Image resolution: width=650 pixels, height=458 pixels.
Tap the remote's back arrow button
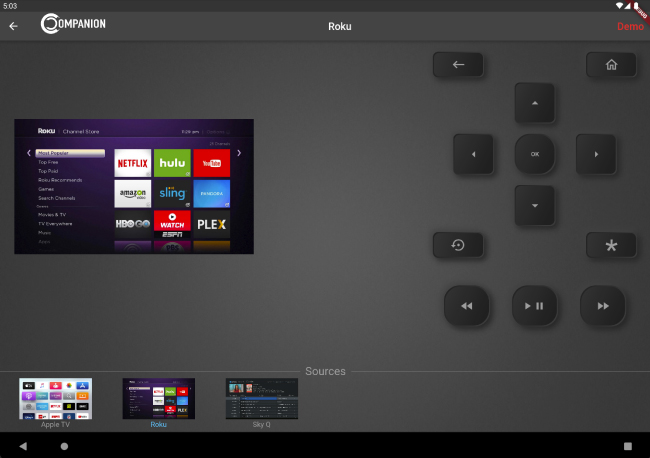(x=458, y=65)
